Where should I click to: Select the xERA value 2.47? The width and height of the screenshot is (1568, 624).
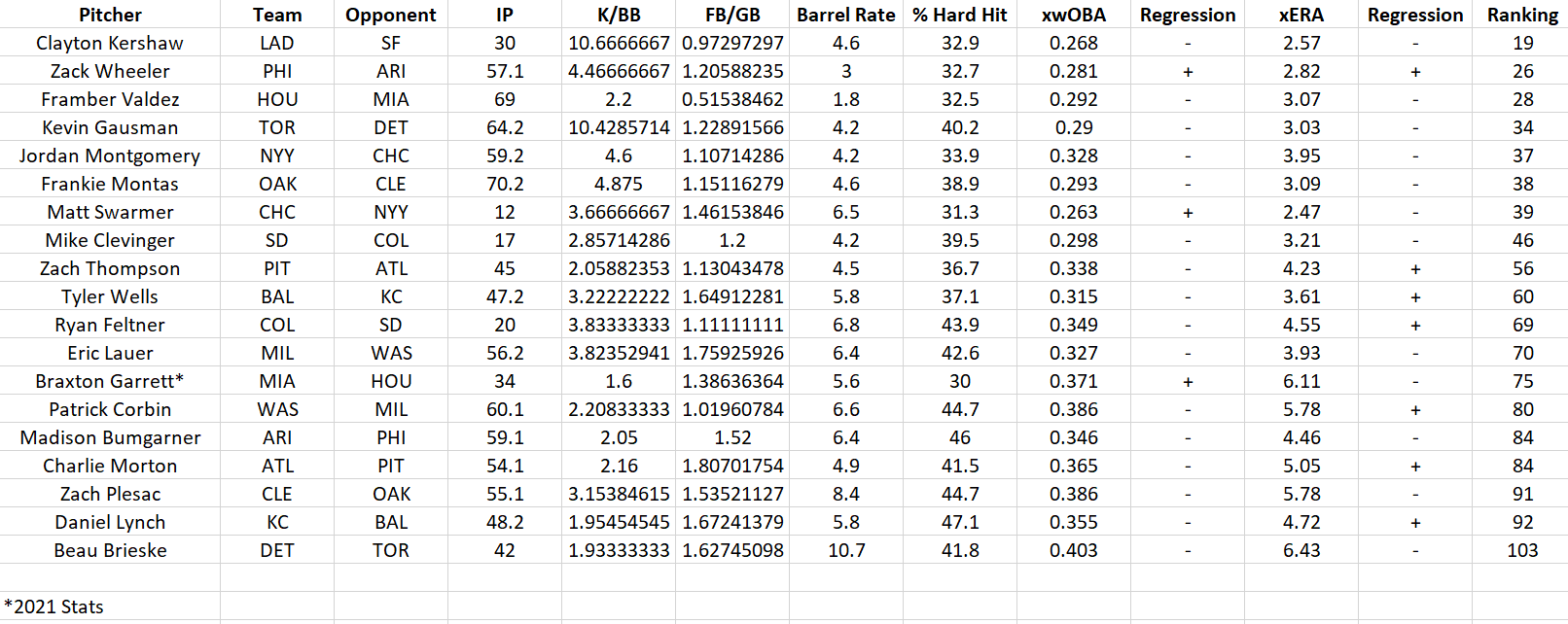(1301, 212)
